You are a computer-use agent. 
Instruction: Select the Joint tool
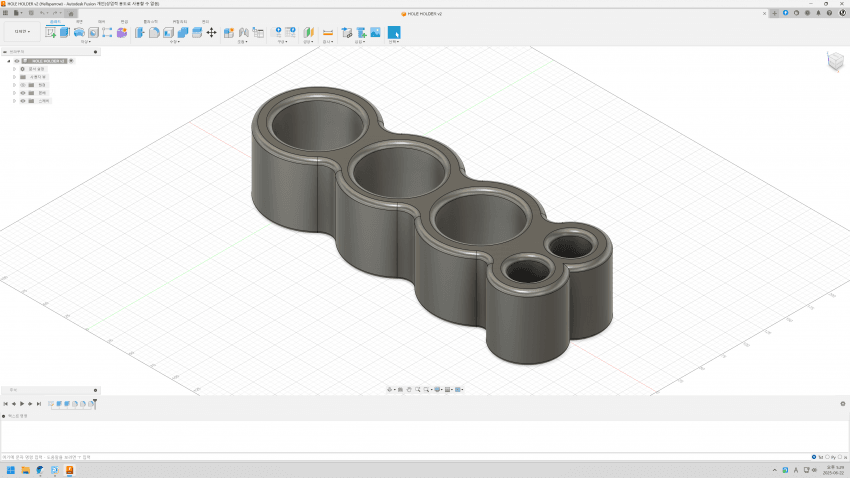tap(243, 33)
